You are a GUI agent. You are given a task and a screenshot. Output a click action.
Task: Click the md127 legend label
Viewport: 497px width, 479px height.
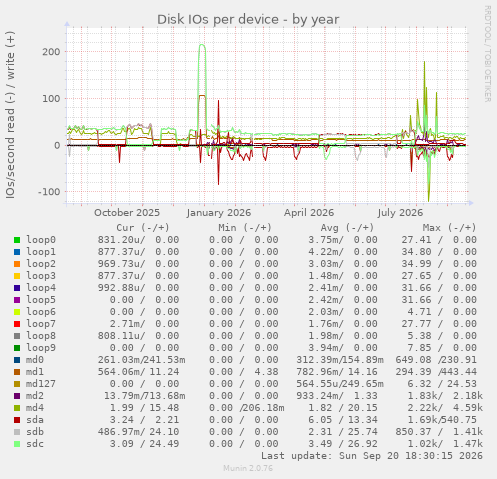pyautogui.click(x=41, y=384)
